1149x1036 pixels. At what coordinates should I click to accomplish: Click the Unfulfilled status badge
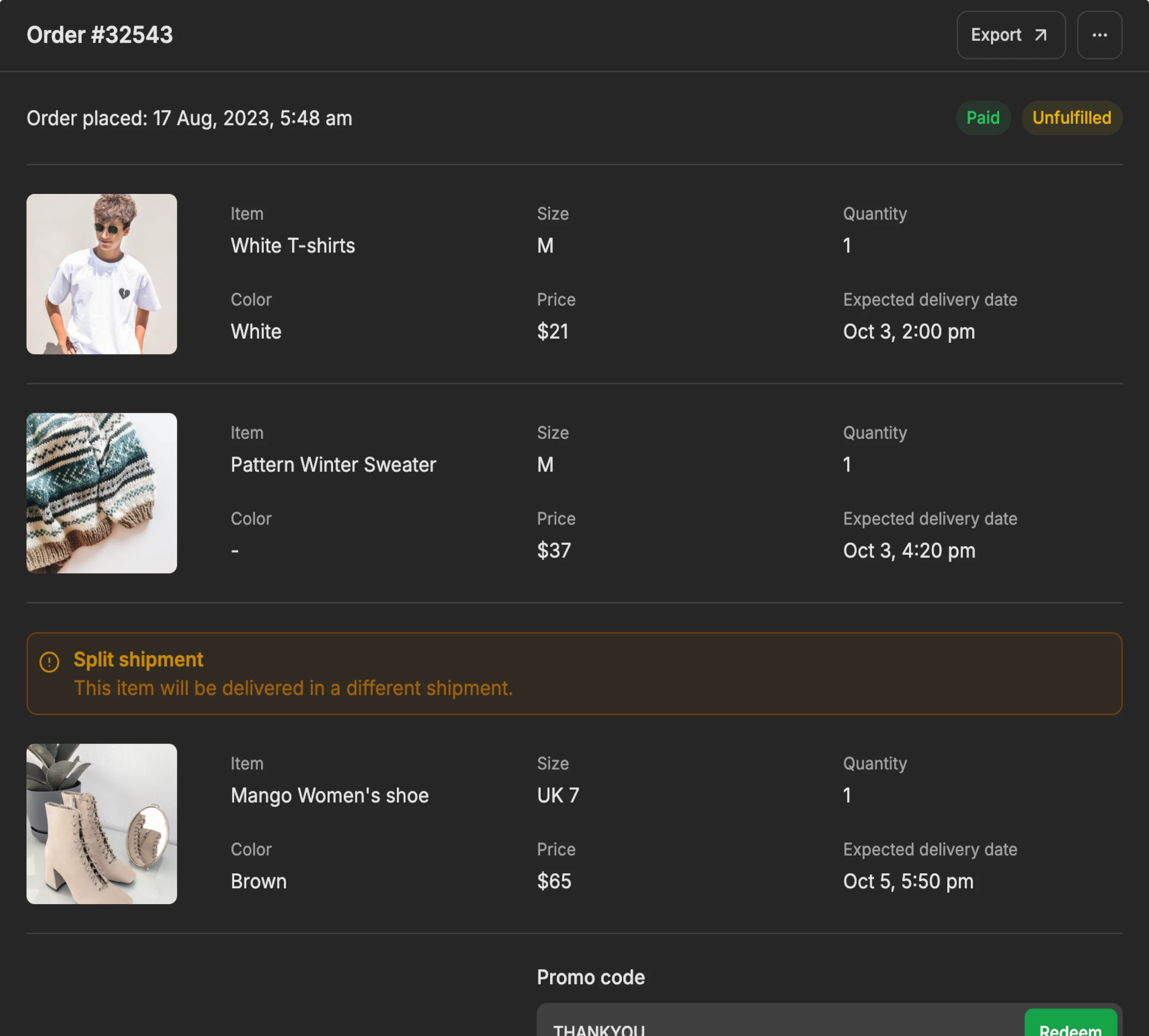[1071, 118]
